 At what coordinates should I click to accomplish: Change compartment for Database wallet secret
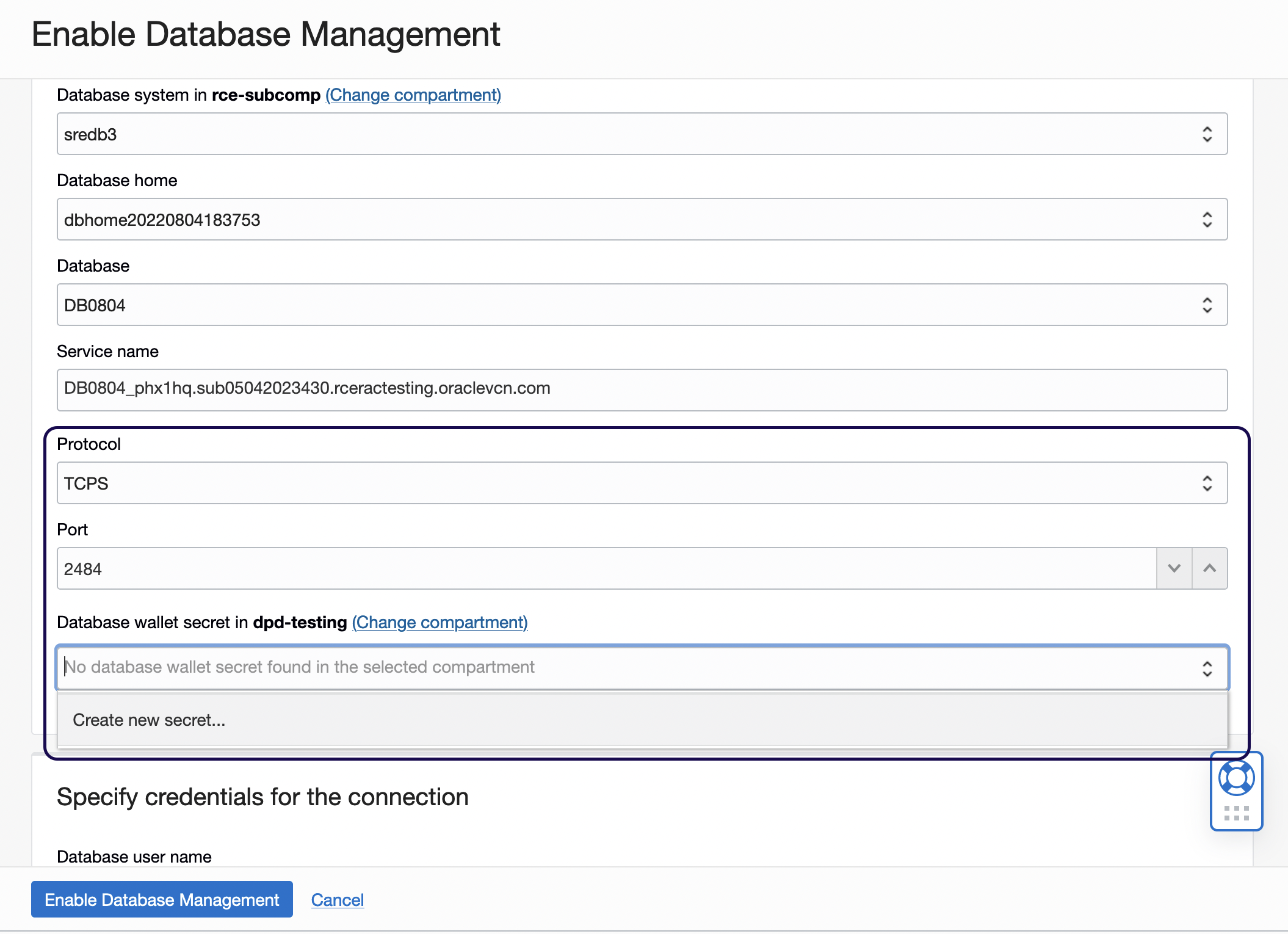[x=440, y=623]
